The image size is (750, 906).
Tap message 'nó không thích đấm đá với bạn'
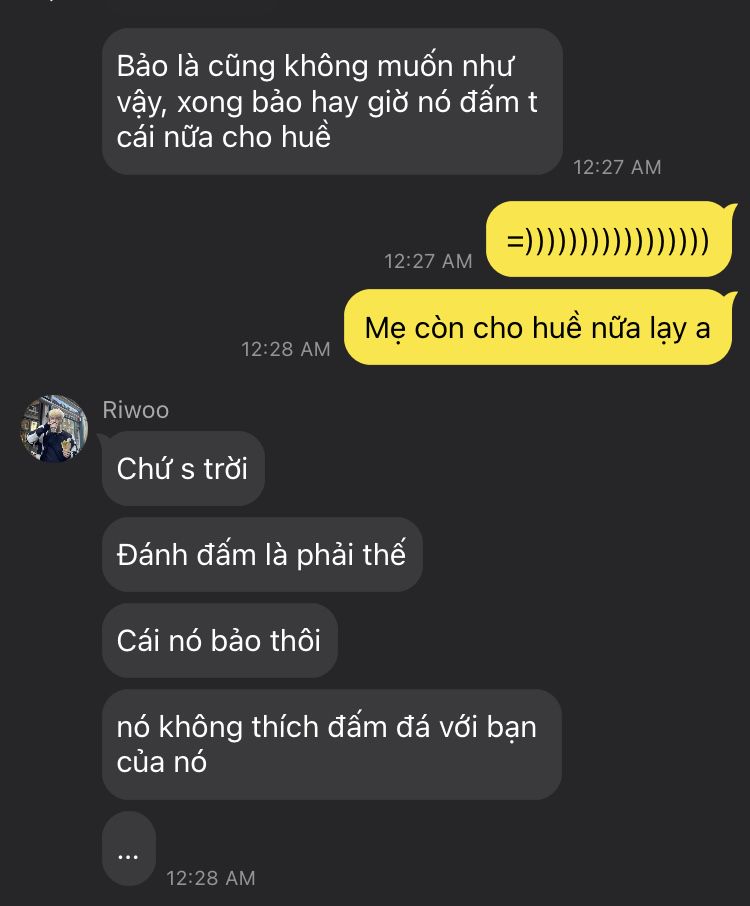(332, 744)
